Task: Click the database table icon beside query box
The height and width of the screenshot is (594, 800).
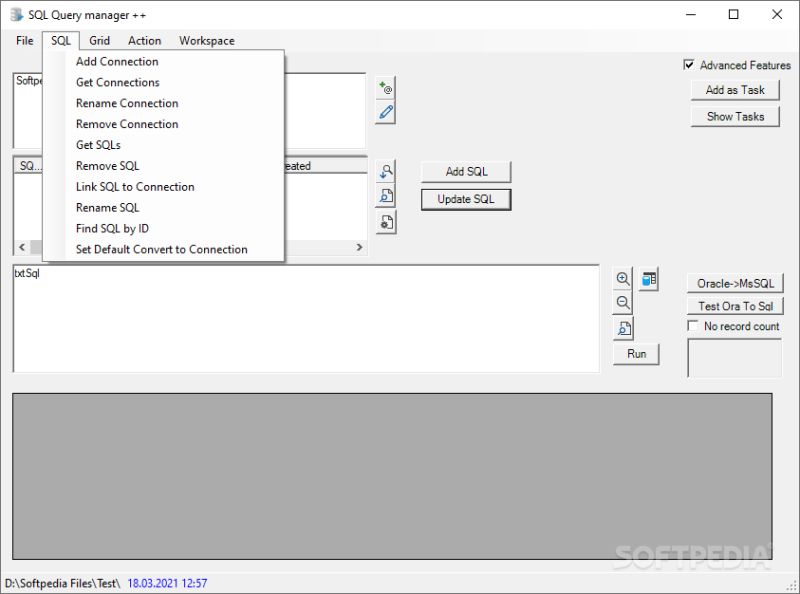Action: (648, 279)
